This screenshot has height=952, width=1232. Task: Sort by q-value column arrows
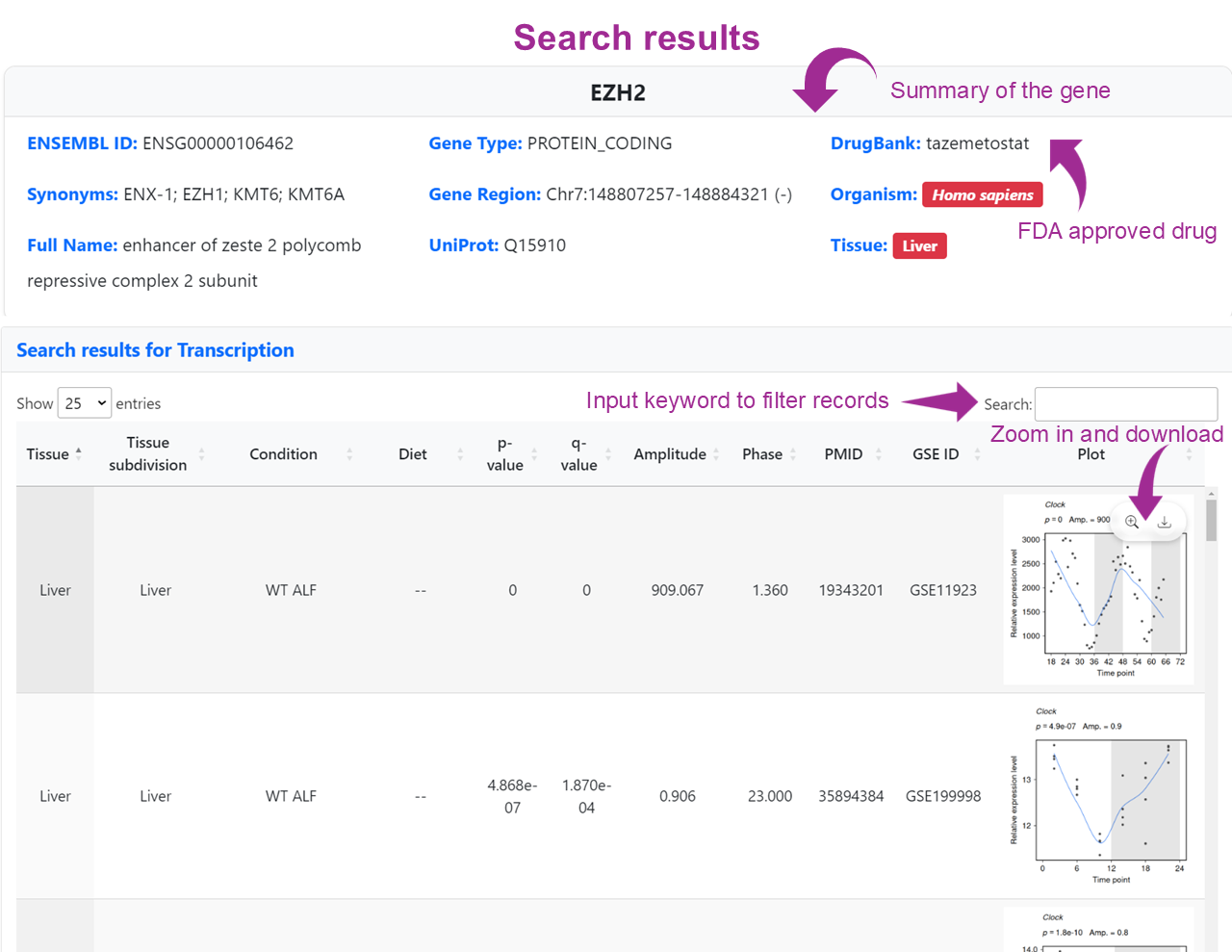pyautogui.click(x=608, y=454)
